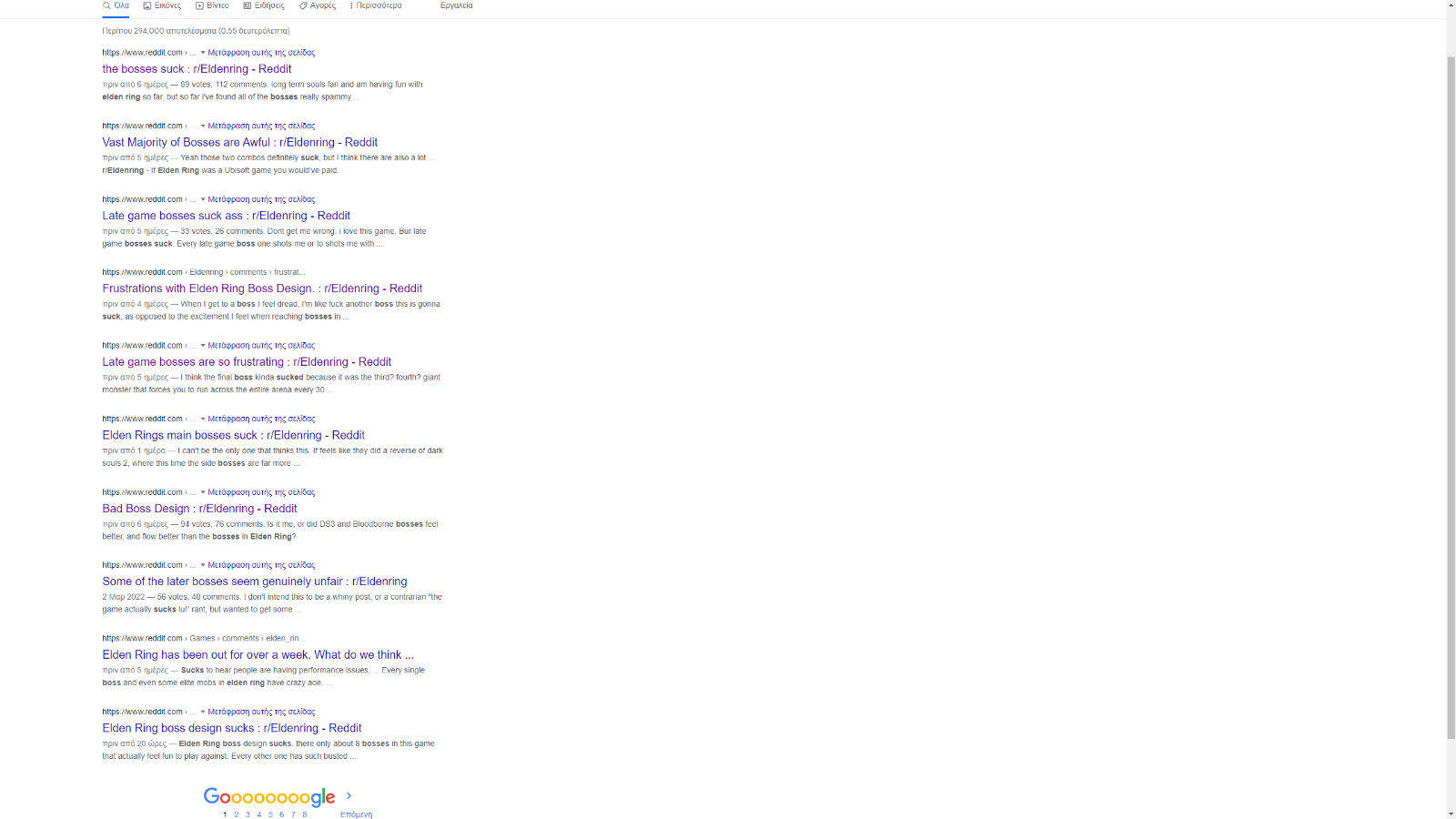Go to results page 8
Screen dimensions: 1456x819
(305, 814)
